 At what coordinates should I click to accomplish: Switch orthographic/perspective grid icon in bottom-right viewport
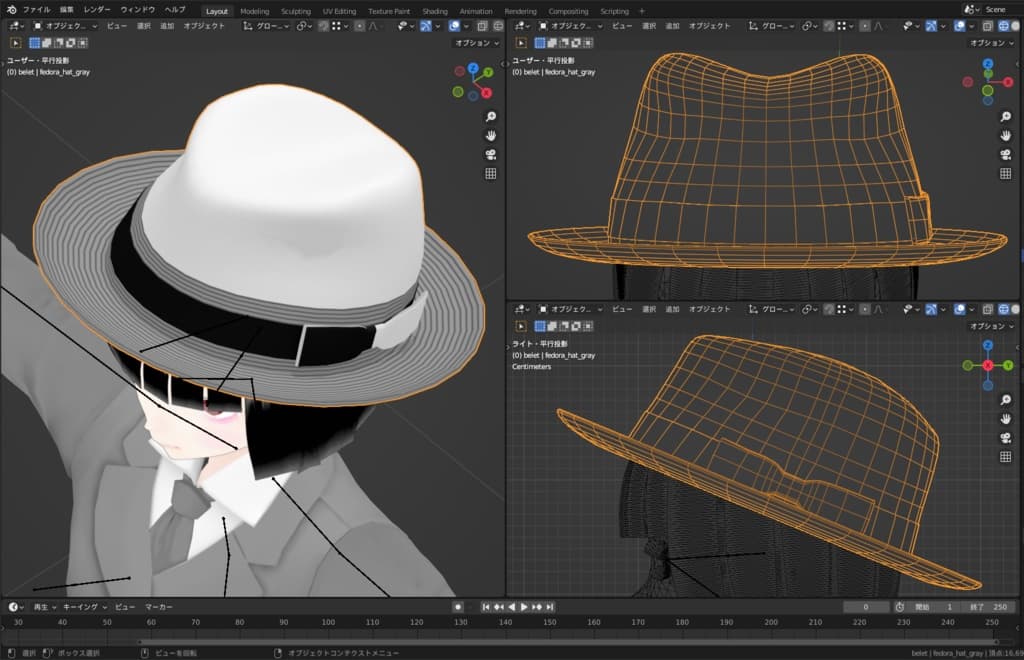(1007, 456)
